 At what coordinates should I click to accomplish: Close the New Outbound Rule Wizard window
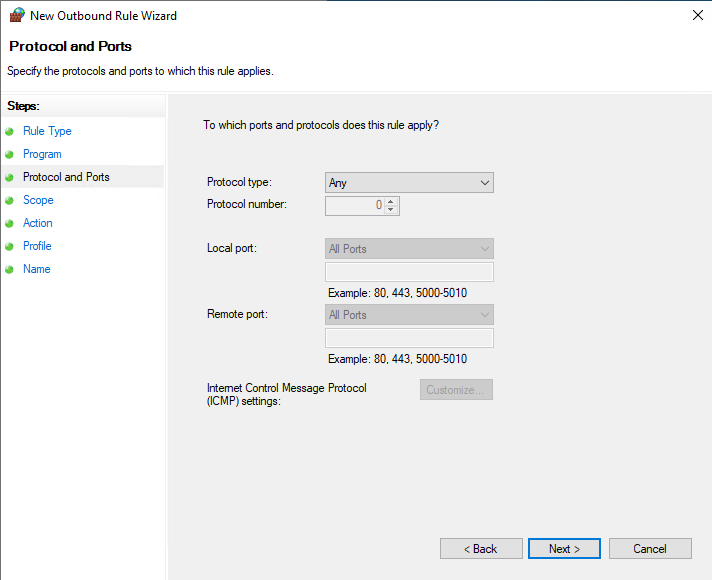tap(696, 16)
